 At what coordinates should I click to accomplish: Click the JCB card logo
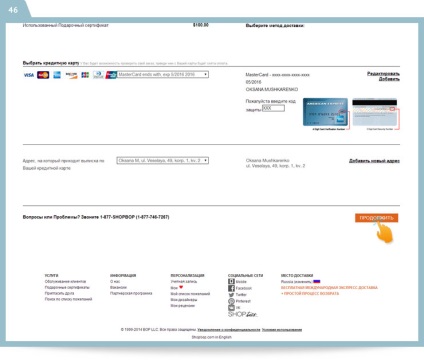pos(85,75)
